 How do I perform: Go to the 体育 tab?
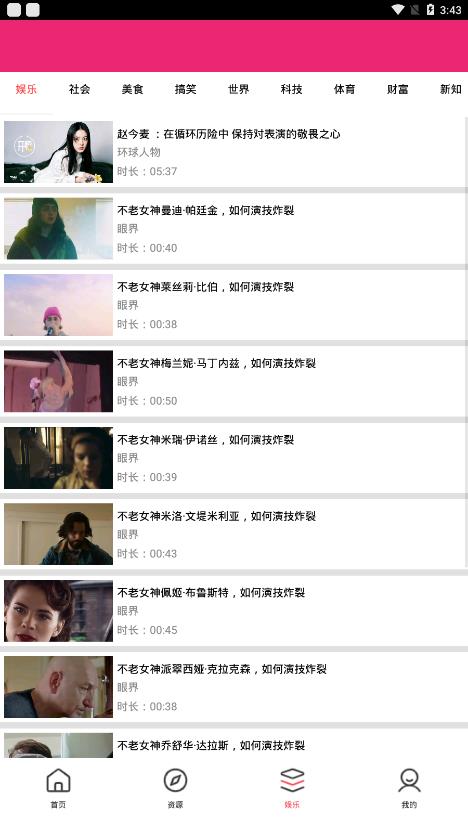click(344, 89)
